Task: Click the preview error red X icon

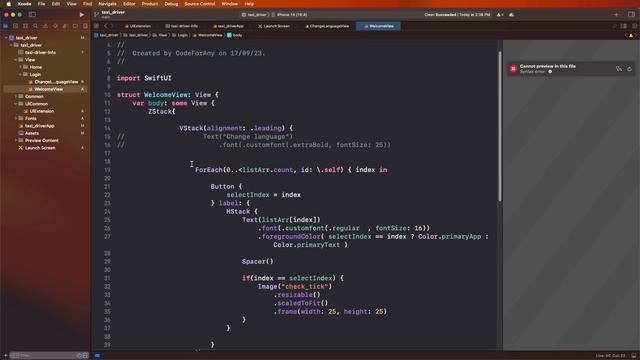Action: [x=513, y=69]
